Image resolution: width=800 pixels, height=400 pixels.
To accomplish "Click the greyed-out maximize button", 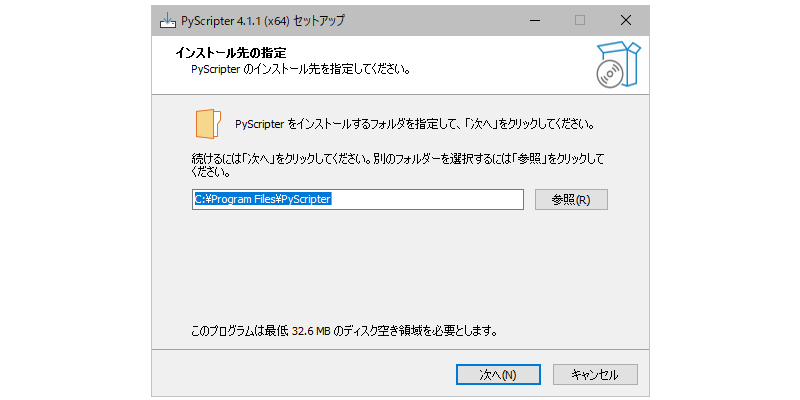I will [x=579, y=20].
